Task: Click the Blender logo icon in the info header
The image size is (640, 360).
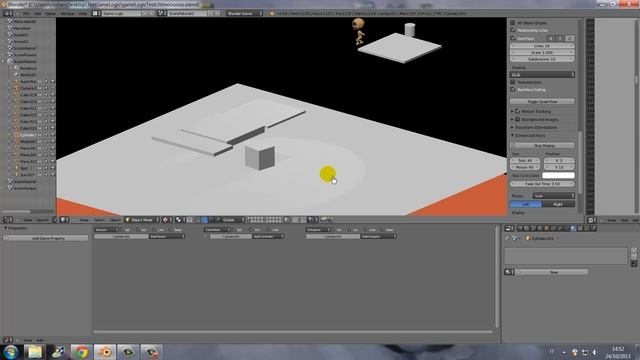Action: (x=272, y=13)
